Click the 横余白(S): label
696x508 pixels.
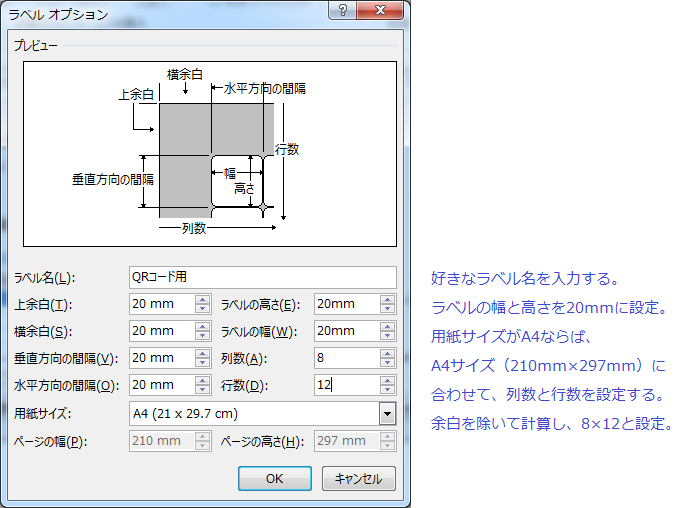[43, 332]
